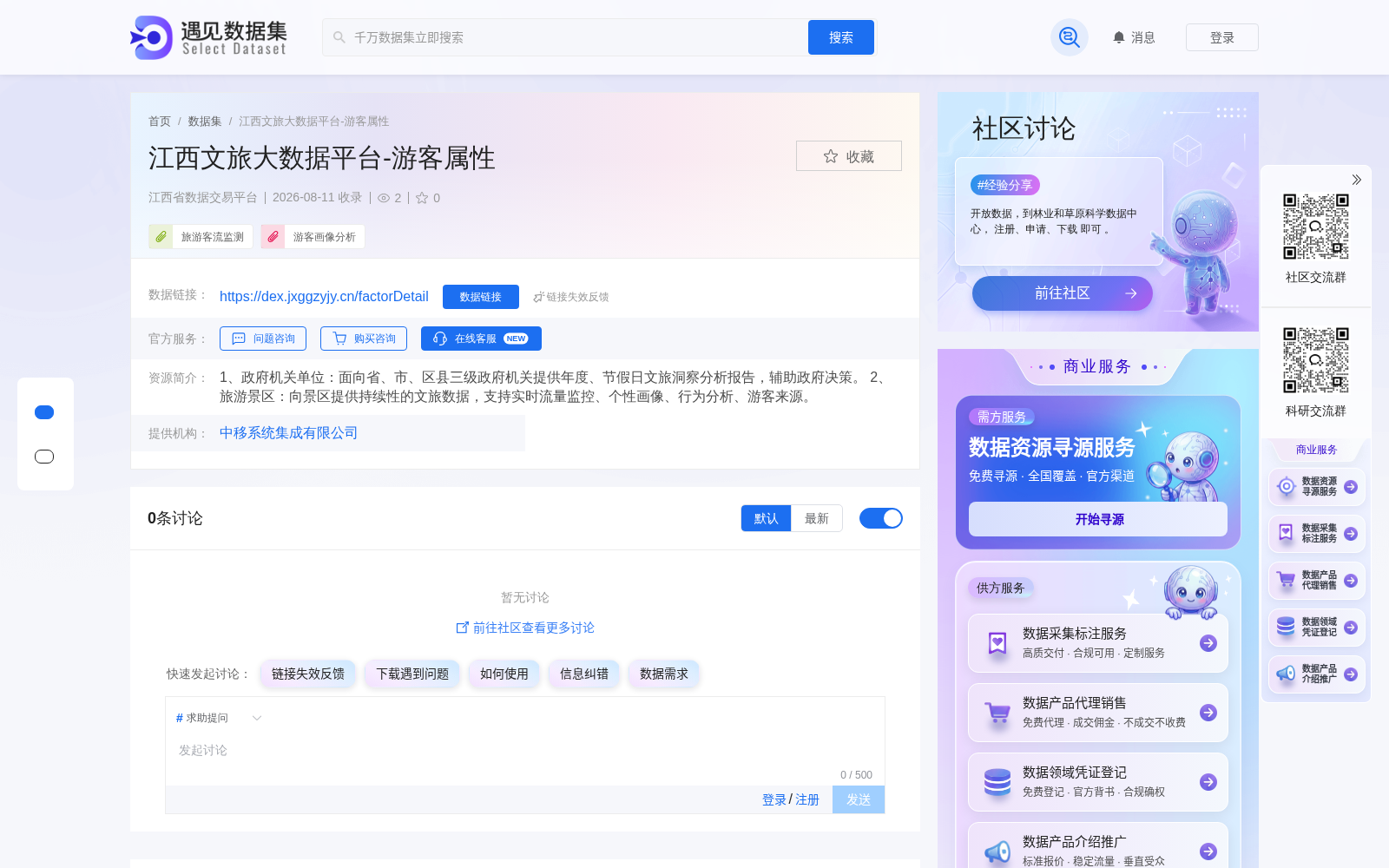Click the 登录 button in header
Screen dimensions: 1389x868
tap(1222, 37)
